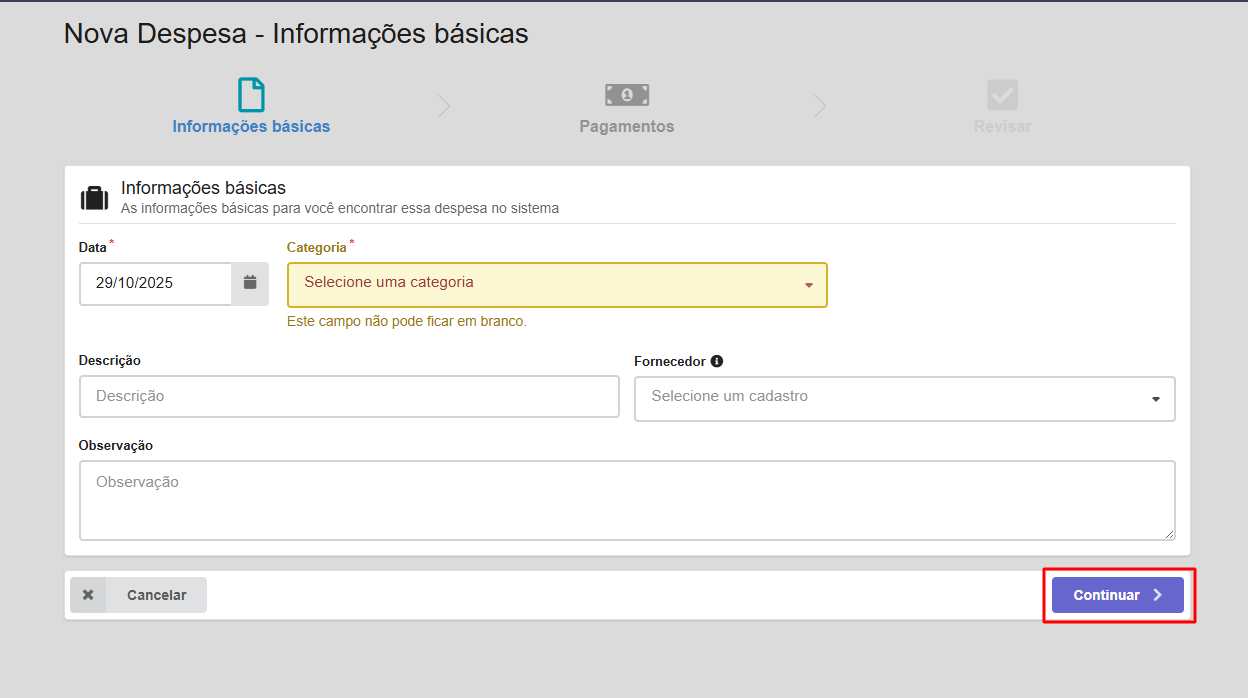
Task: Focus the Data field showing 29/10/2025
Action: point(155,283)
